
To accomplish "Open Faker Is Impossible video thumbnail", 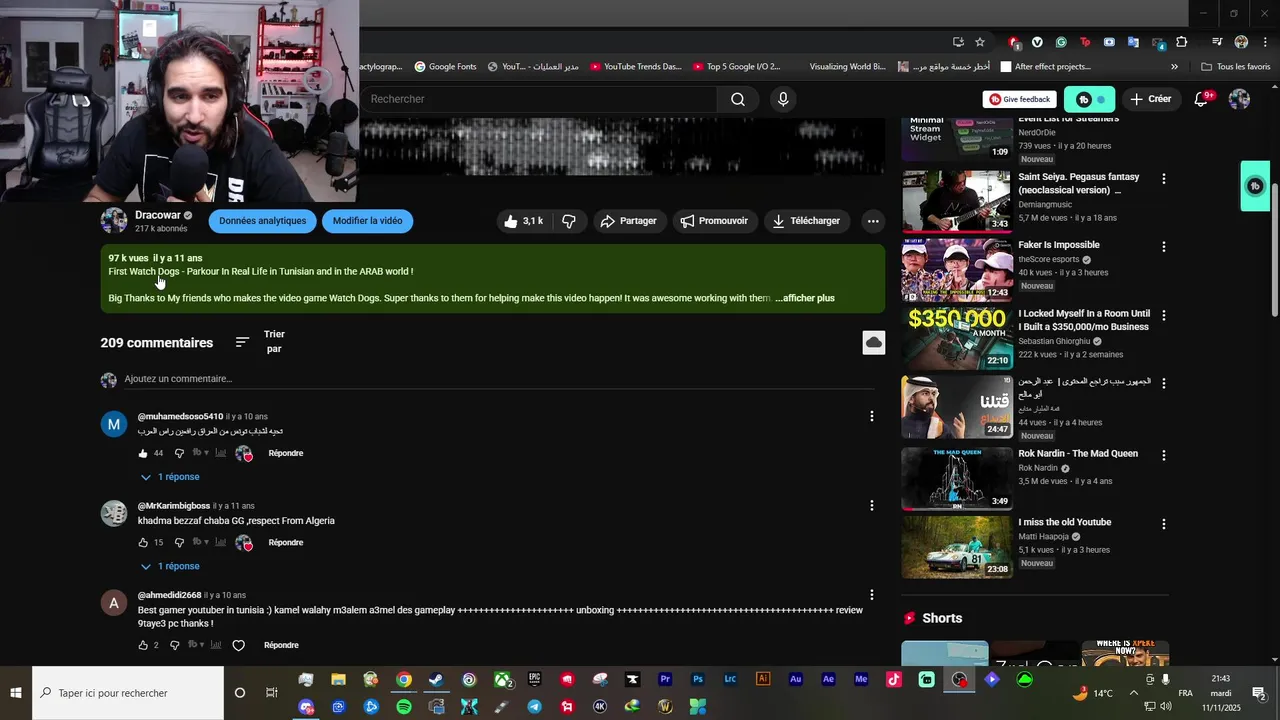I will click(x=957, y=270).
